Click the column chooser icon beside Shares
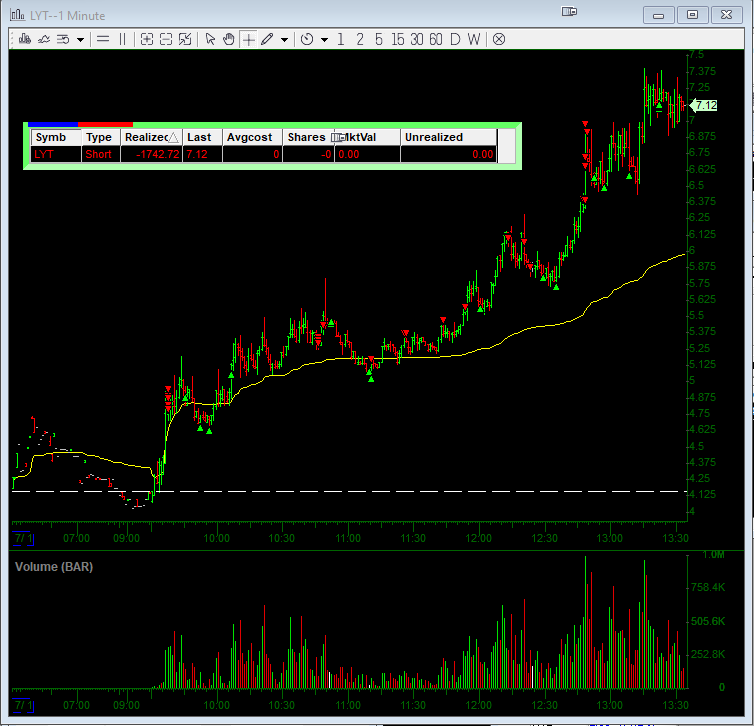 pos(338,138)
